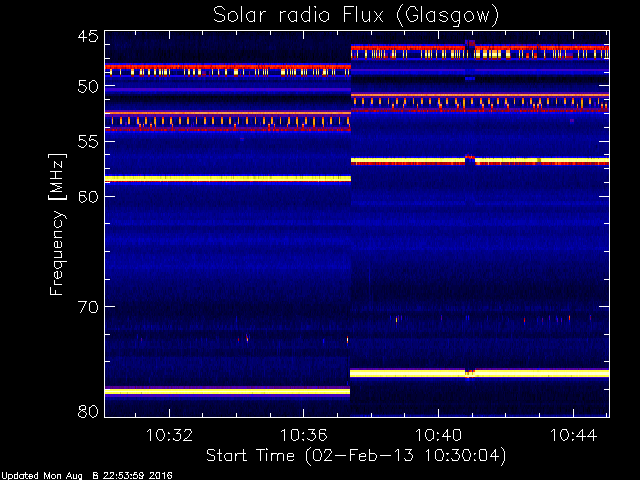This screenshot has height=480, width=640.
Task: Click the '10:44' time tick label
Action: [573, 436]
